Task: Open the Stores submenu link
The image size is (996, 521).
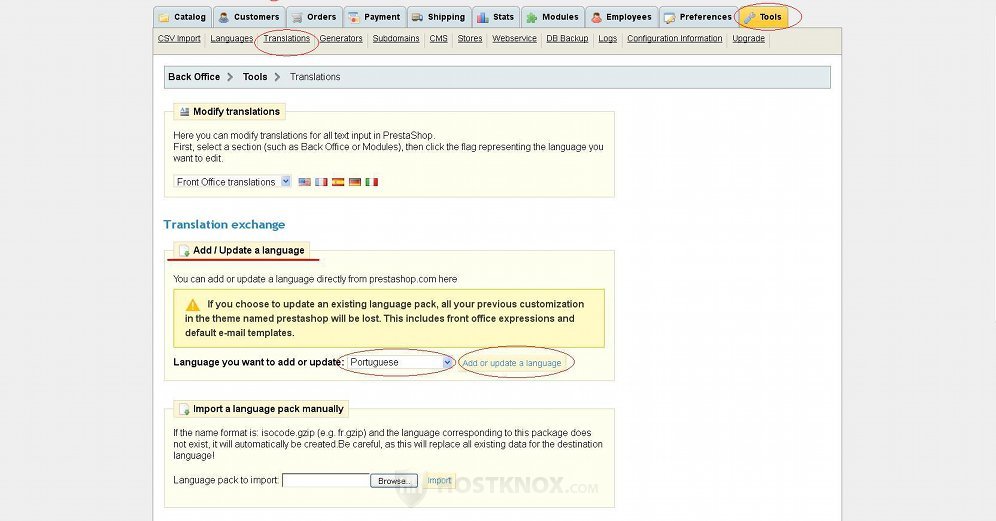Action: tap(470, 39)
